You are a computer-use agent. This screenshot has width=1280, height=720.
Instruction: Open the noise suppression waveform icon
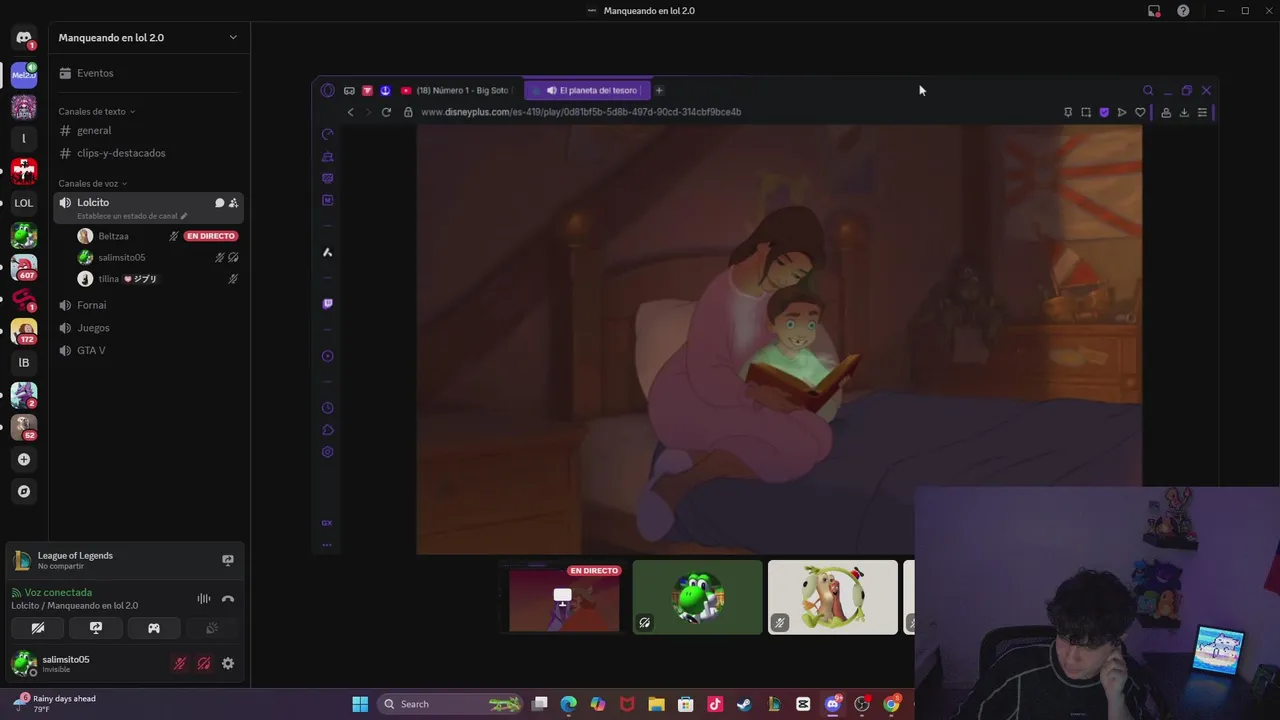(x=204, y=599)
